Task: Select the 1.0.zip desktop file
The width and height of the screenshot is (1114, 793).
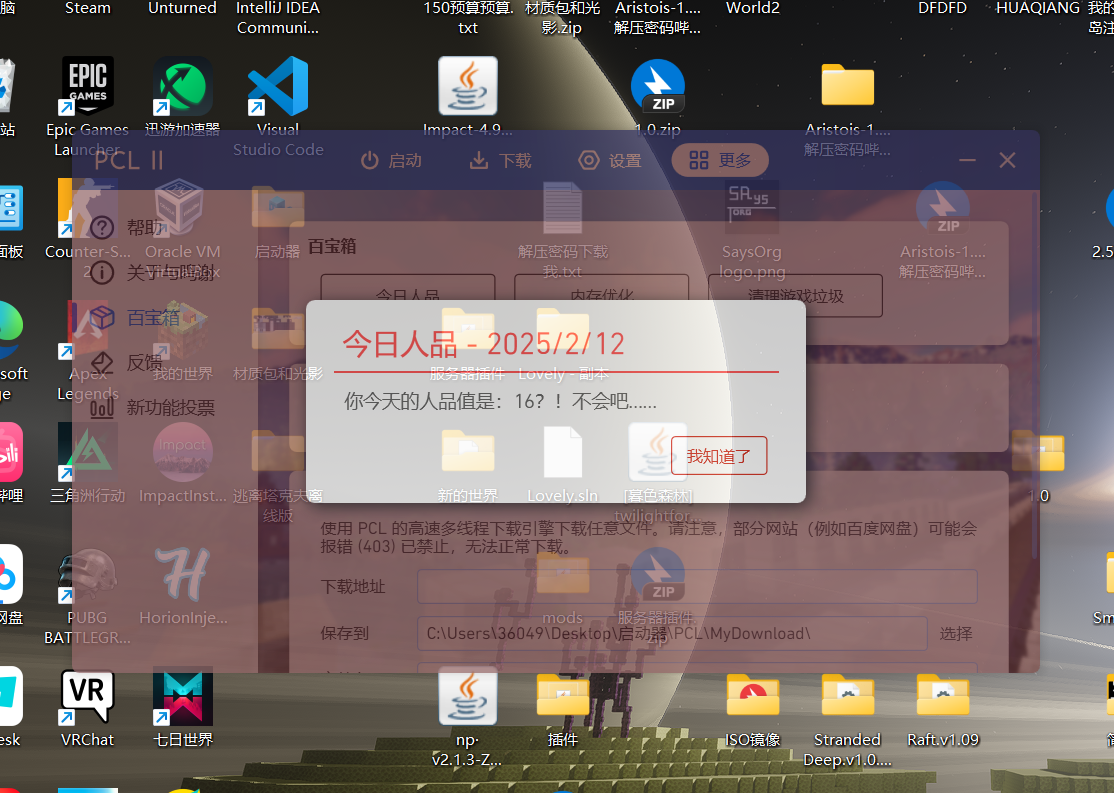Action: pyautogui.click(x=658, y=97)
